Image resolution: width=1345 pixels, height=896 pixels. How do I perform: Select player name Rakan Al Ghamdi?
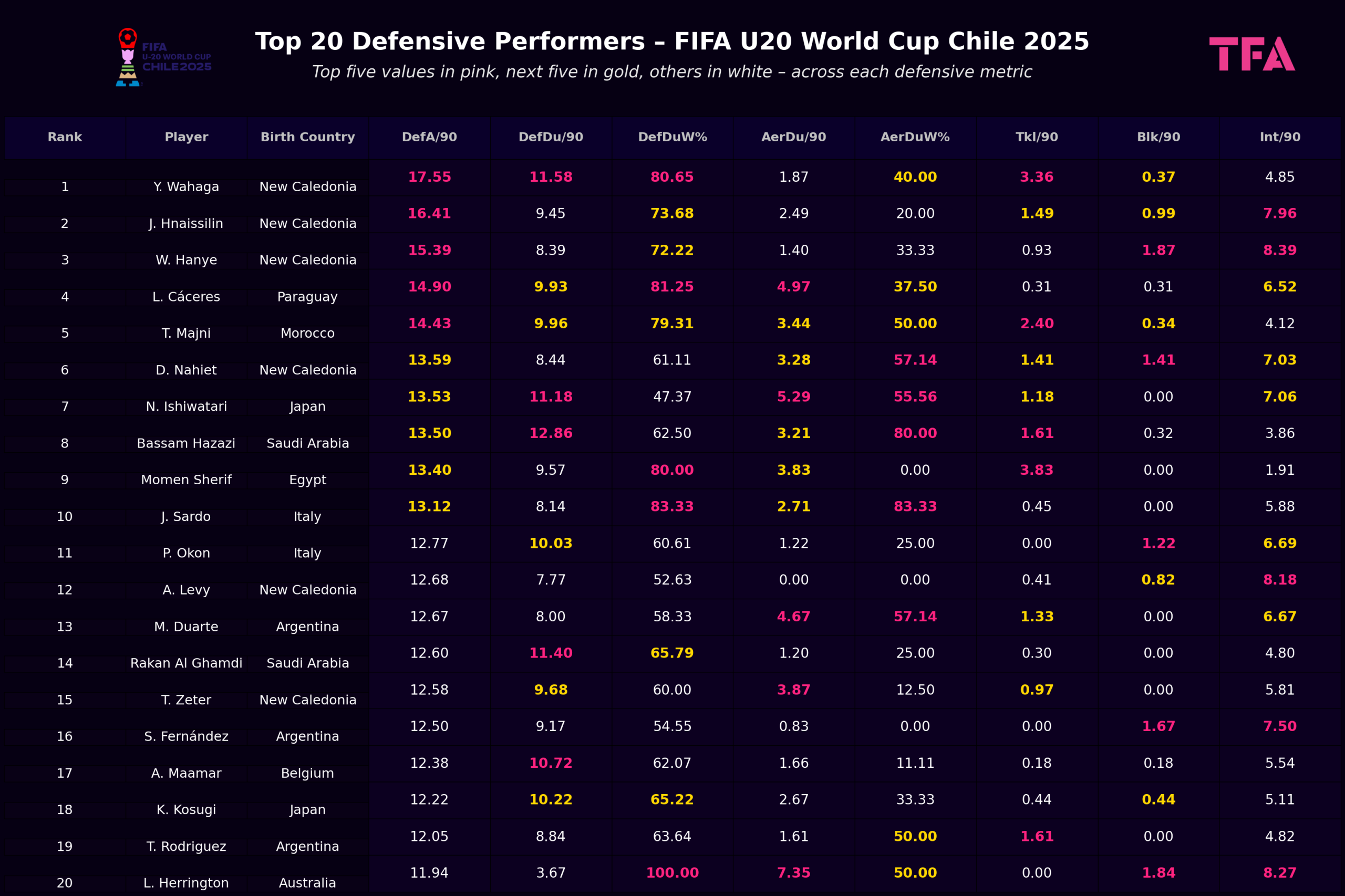click(x=187, y=663)
